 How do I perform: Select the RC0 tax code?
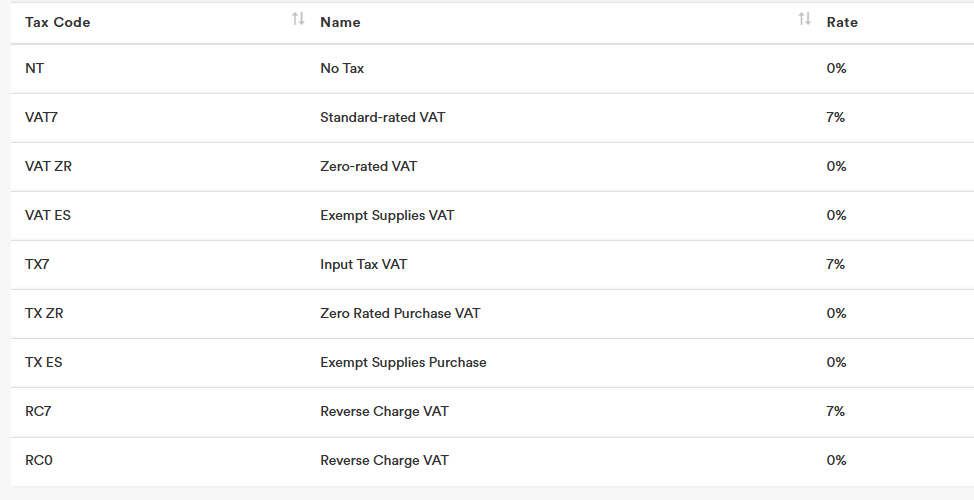click(38, 461)
